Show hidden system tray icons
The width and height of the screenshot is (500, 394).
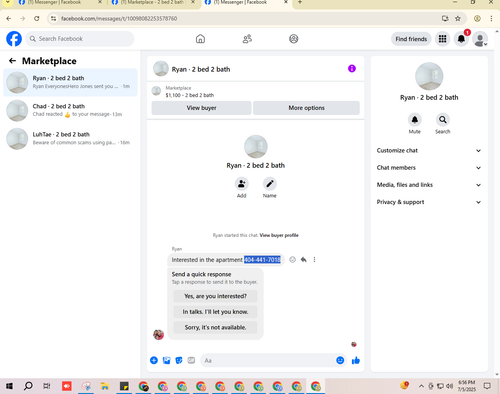[x=421, y=386]
